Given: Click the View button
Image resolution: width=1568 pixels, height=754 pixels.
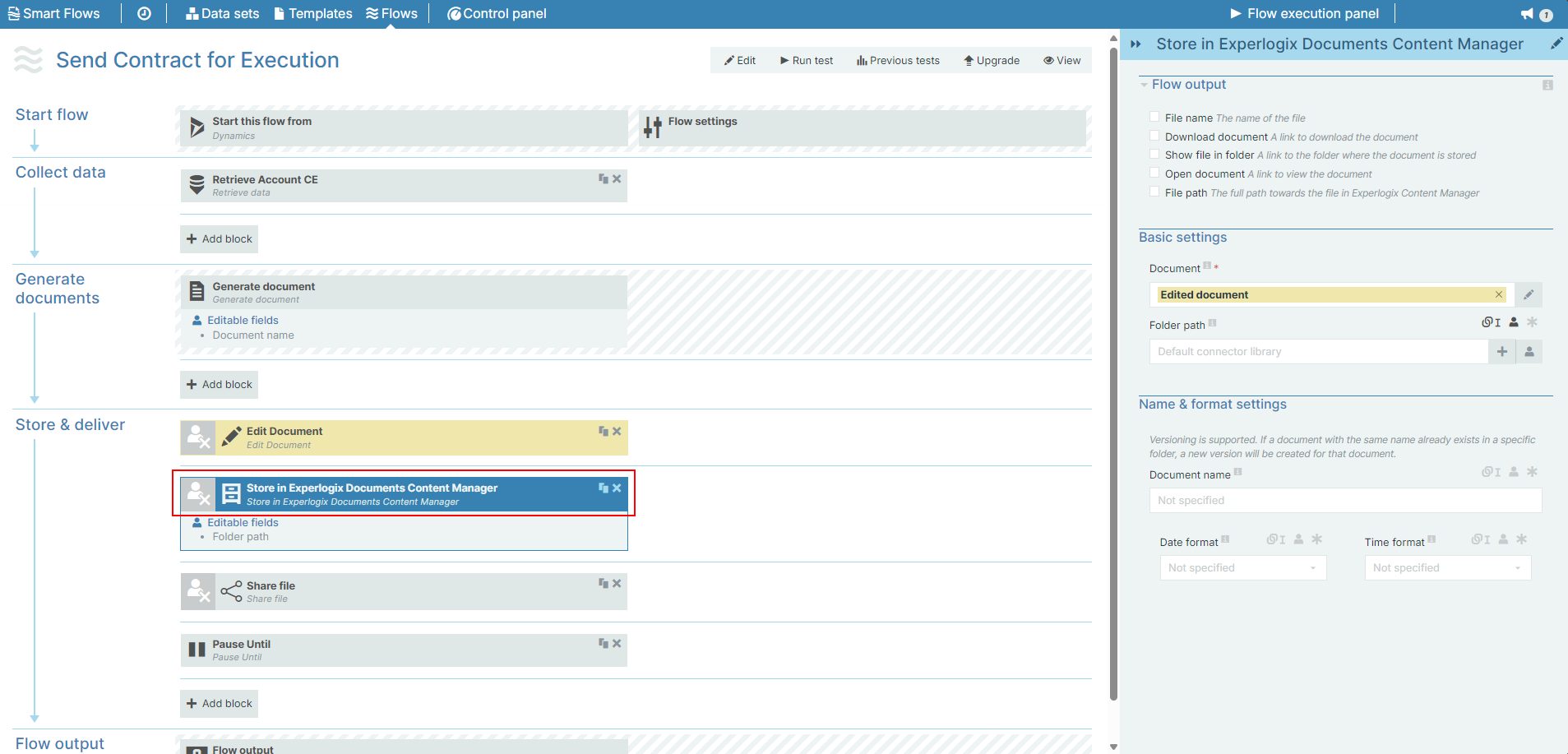Looking at the screenshot, I should point(1062,60).
